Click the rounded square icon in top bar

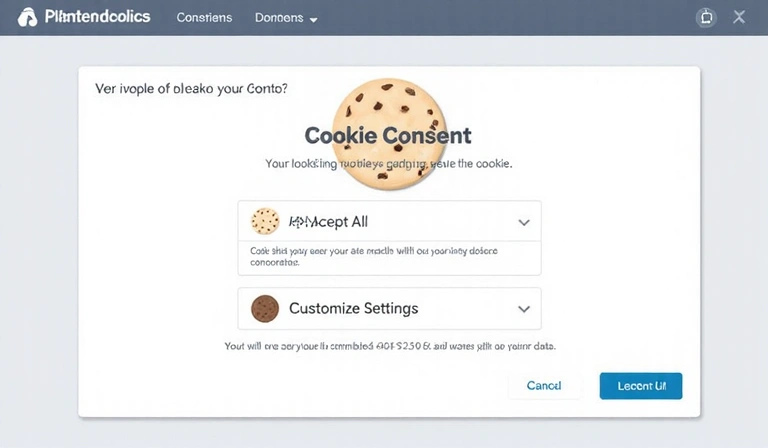pyautogui.click(x=706, y=18)
